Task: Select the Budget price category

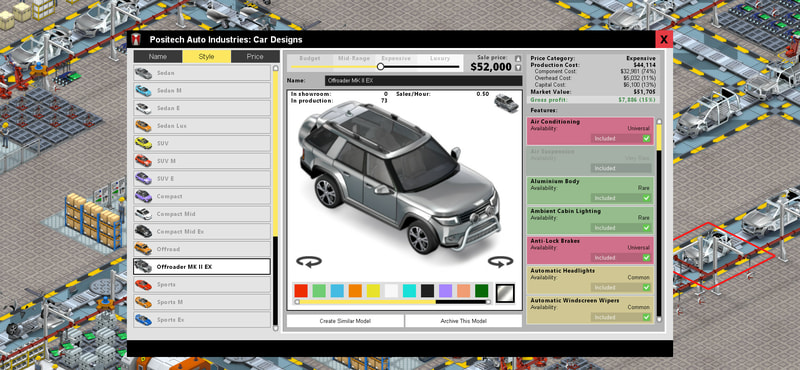Action: [x=310, y=59]
